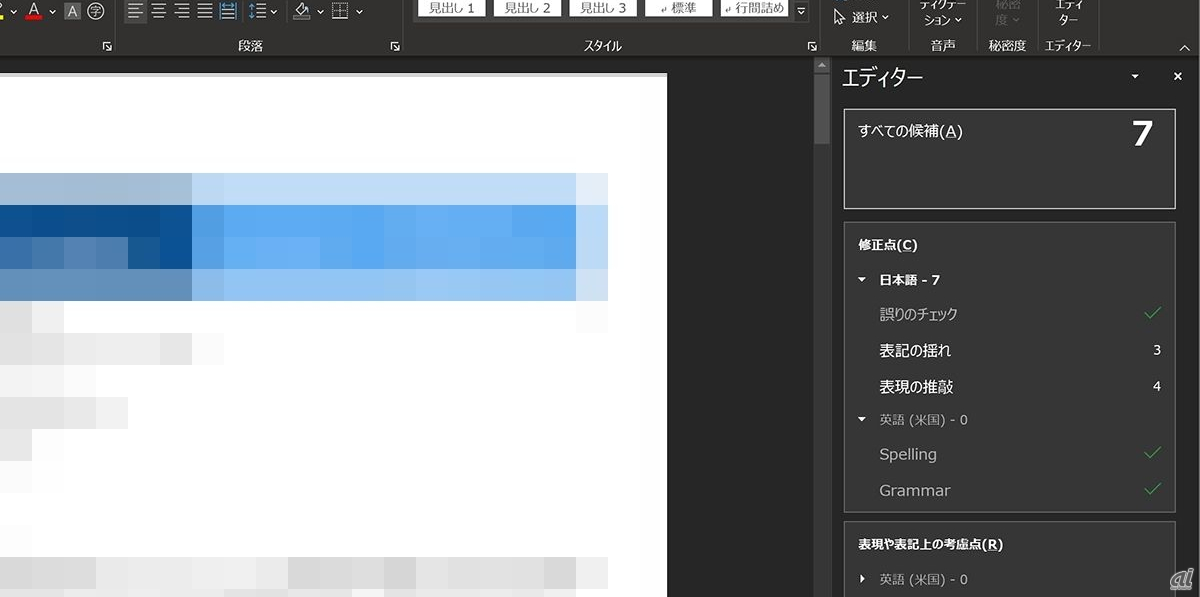Justify the paragraph text
The image size is (1200, 597).
[x=204, y=11]
